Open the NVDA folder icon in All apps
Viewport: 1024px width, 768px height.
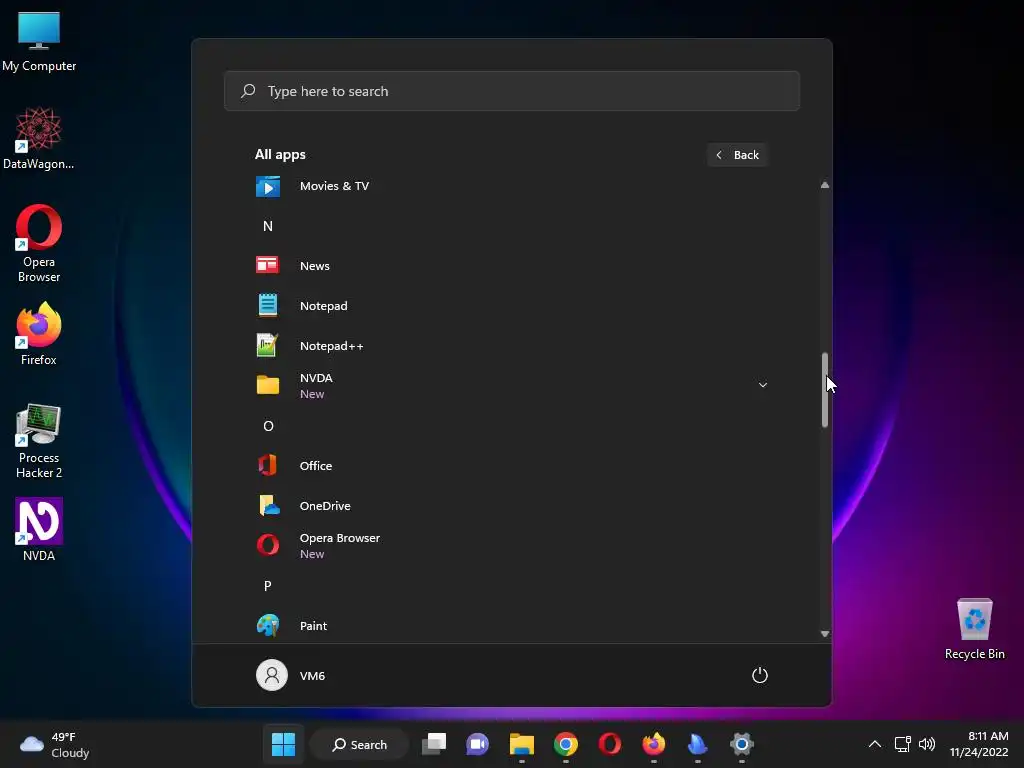(x=268, y=385)
